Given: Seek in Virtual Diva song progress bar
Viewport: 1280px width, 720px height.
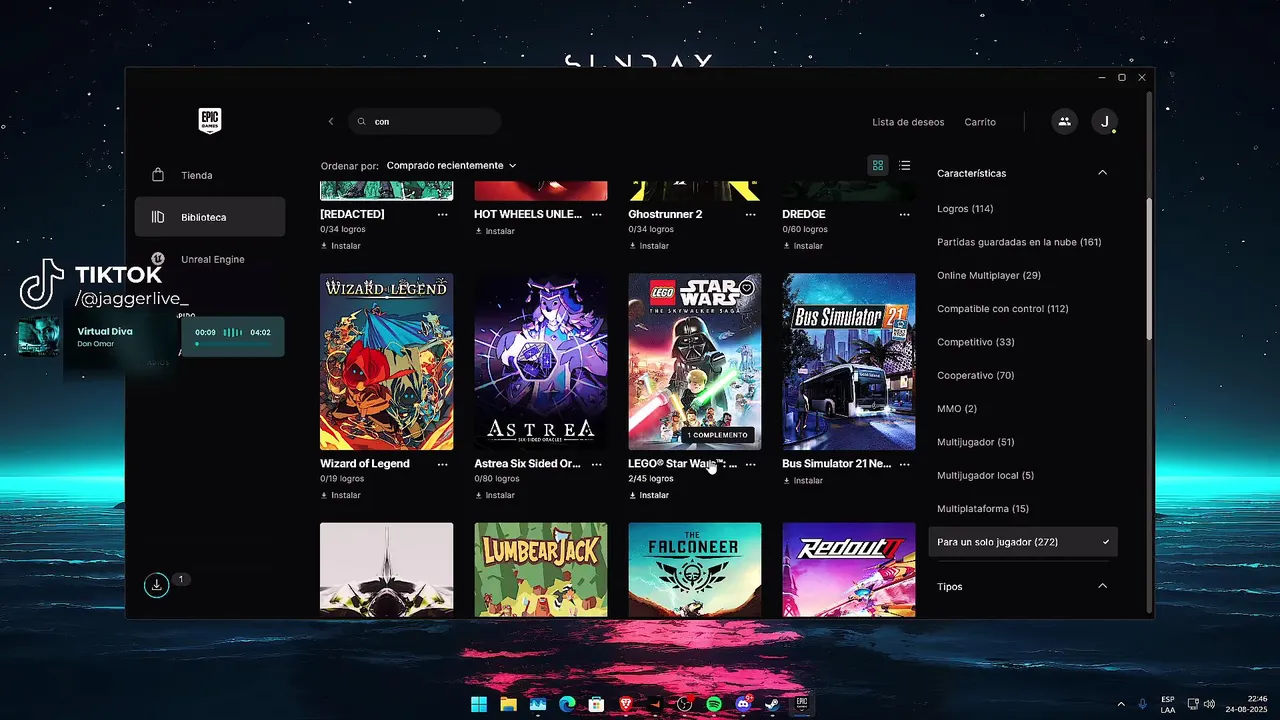Looking at the screenshot, I should pos(232,344).
